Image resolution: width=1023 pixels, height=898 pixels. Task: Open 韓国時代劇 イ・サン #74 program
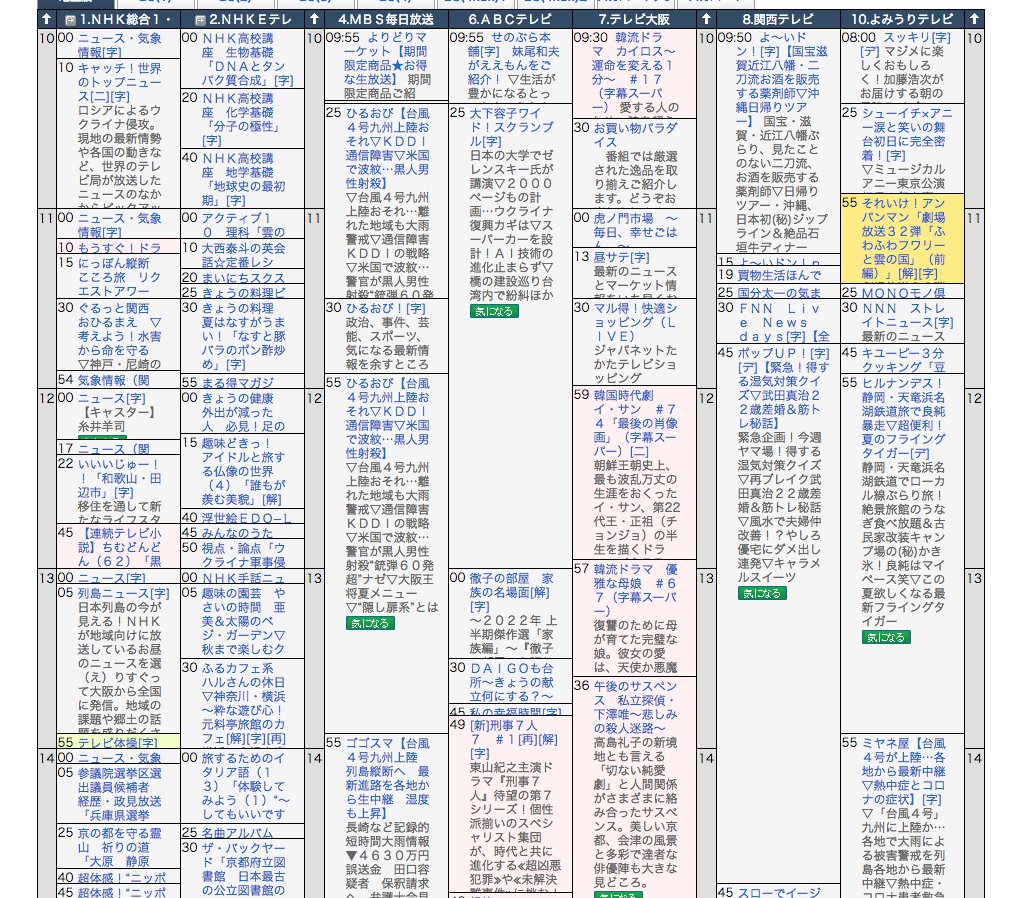635,423
